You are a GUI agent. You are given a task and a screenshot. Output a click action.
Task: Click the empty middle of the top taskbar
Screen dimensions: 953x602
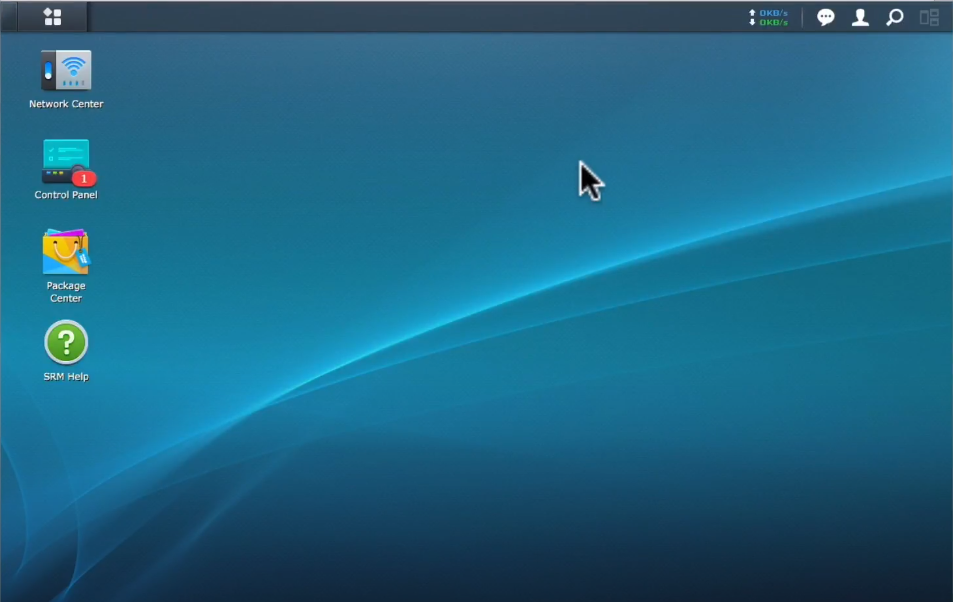(400, 17)
